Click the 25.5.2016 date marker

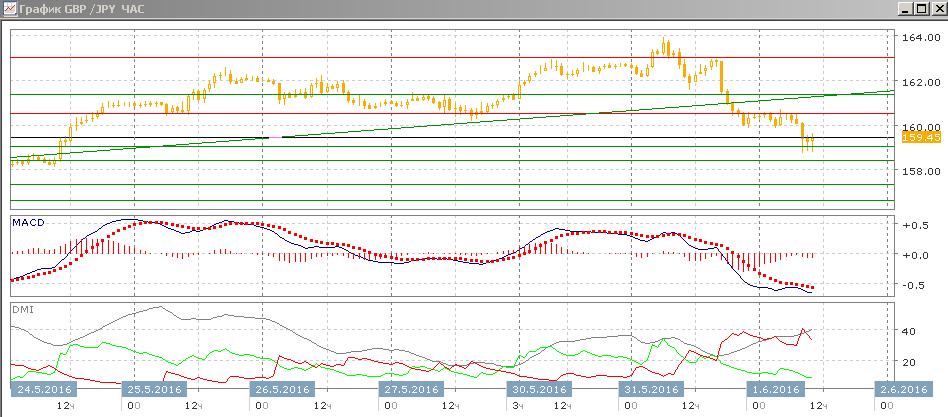pyautogui.click(x=154, y=389)
